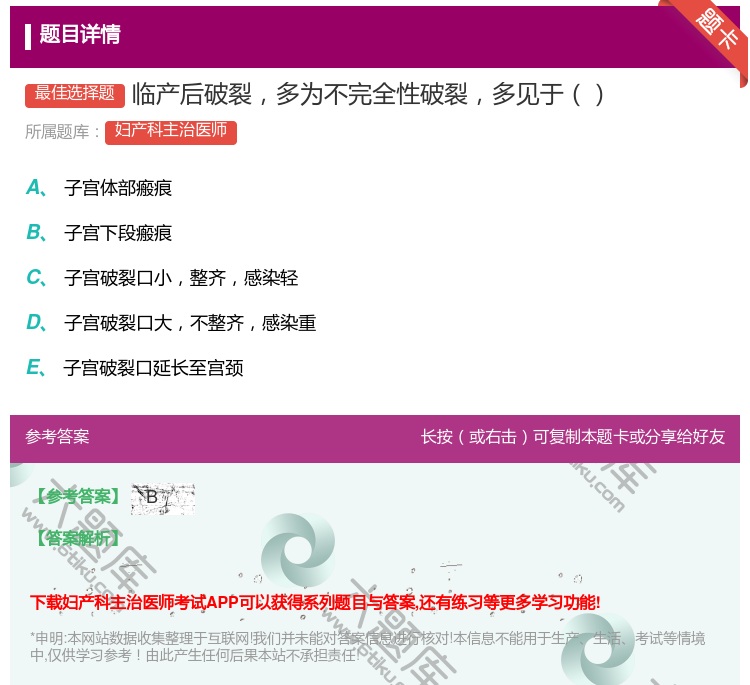Click the letter B option marker
This screenshot has height=685, width=750.
(36, 232)
